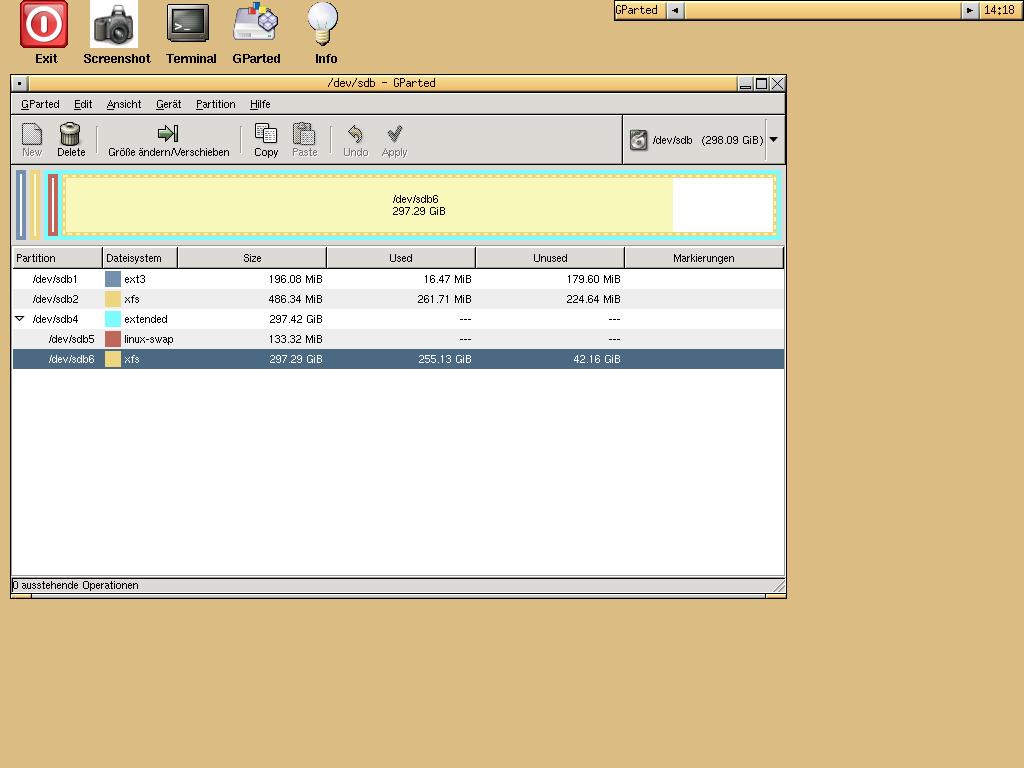Open the Screenshot camera desktop icon

(x=115, y=24)
